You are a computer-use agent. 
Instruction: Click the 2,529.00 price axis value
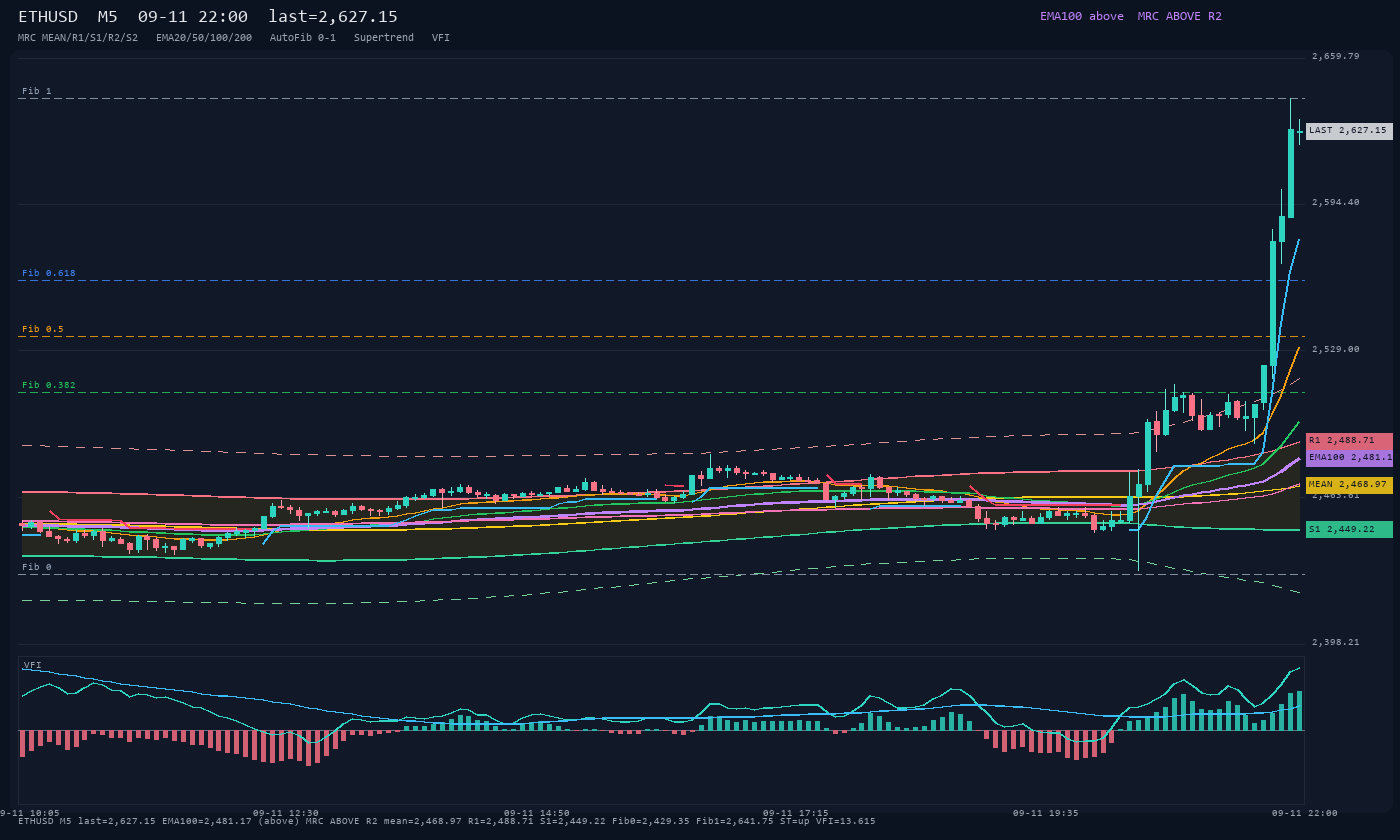pos(1336,349)
